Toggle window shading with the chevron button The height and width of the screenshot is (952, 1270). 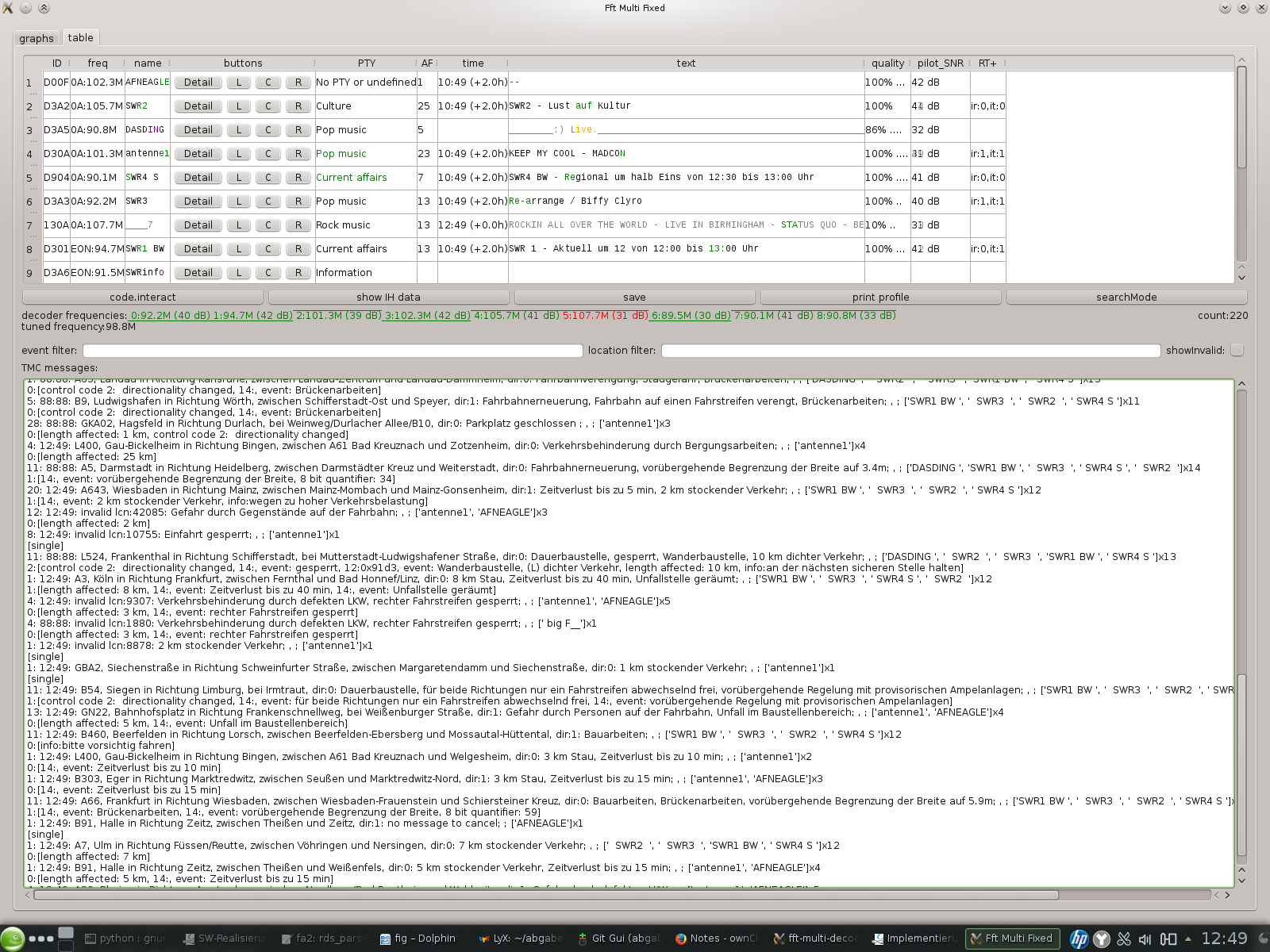44,7
